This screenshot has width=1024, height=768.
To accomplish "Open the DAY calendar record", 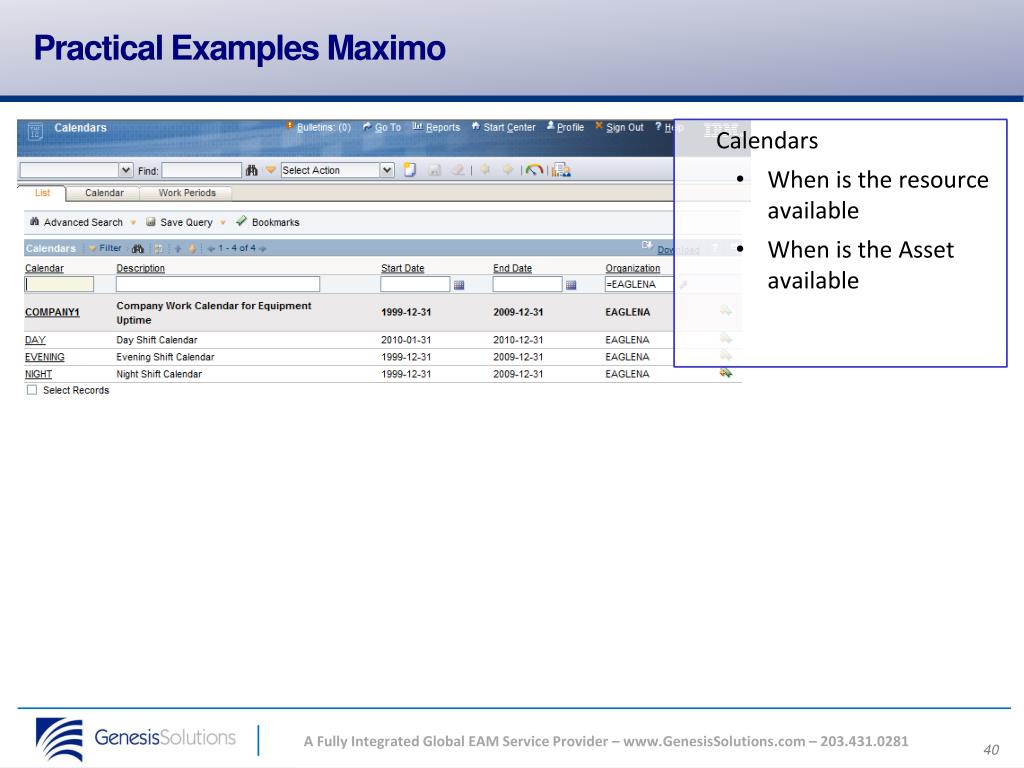I will pos(35,340).
